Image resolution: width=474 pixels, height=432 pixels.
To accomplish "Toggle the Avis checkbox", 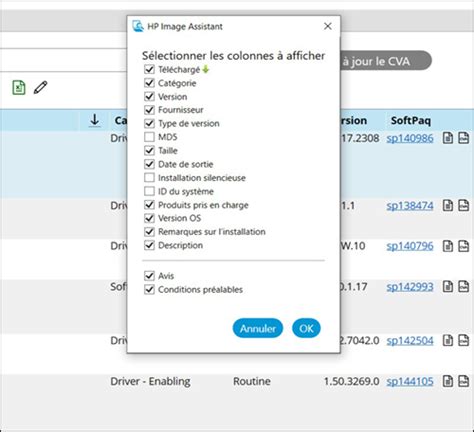I will pos(149,276).
